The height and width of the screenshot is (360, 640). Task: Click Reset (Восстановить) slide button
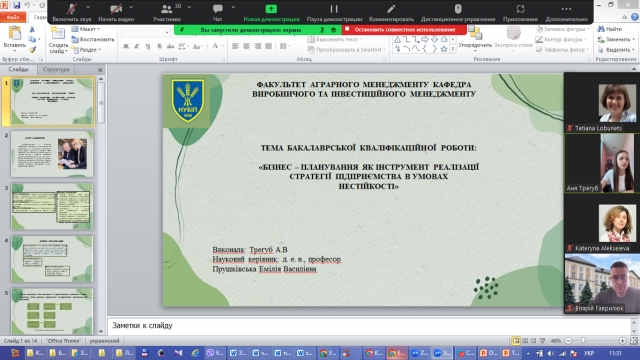93,39
